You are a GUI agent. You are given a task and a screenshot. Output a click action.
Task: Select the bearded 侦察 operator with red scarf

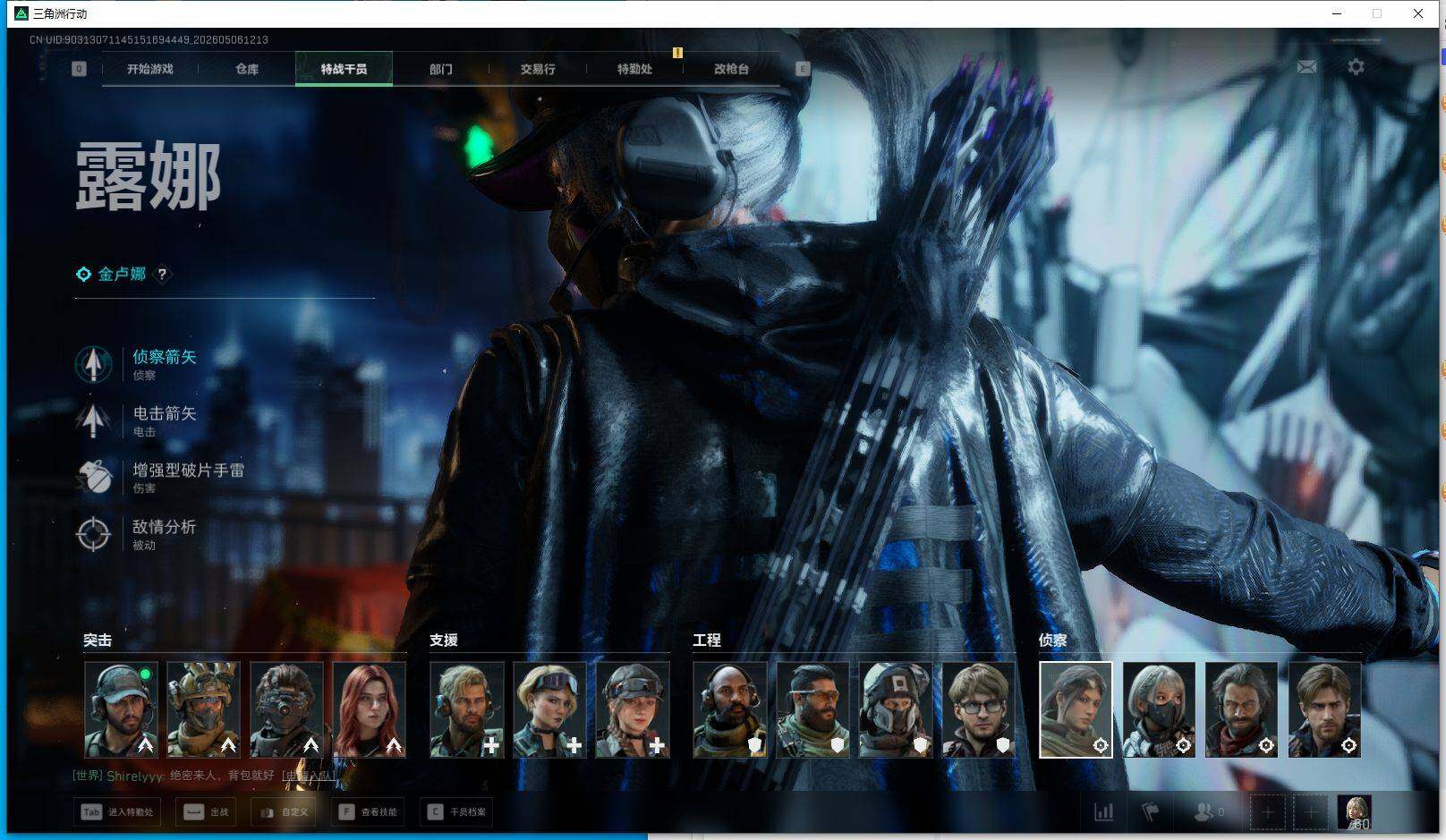[1241, 709]
